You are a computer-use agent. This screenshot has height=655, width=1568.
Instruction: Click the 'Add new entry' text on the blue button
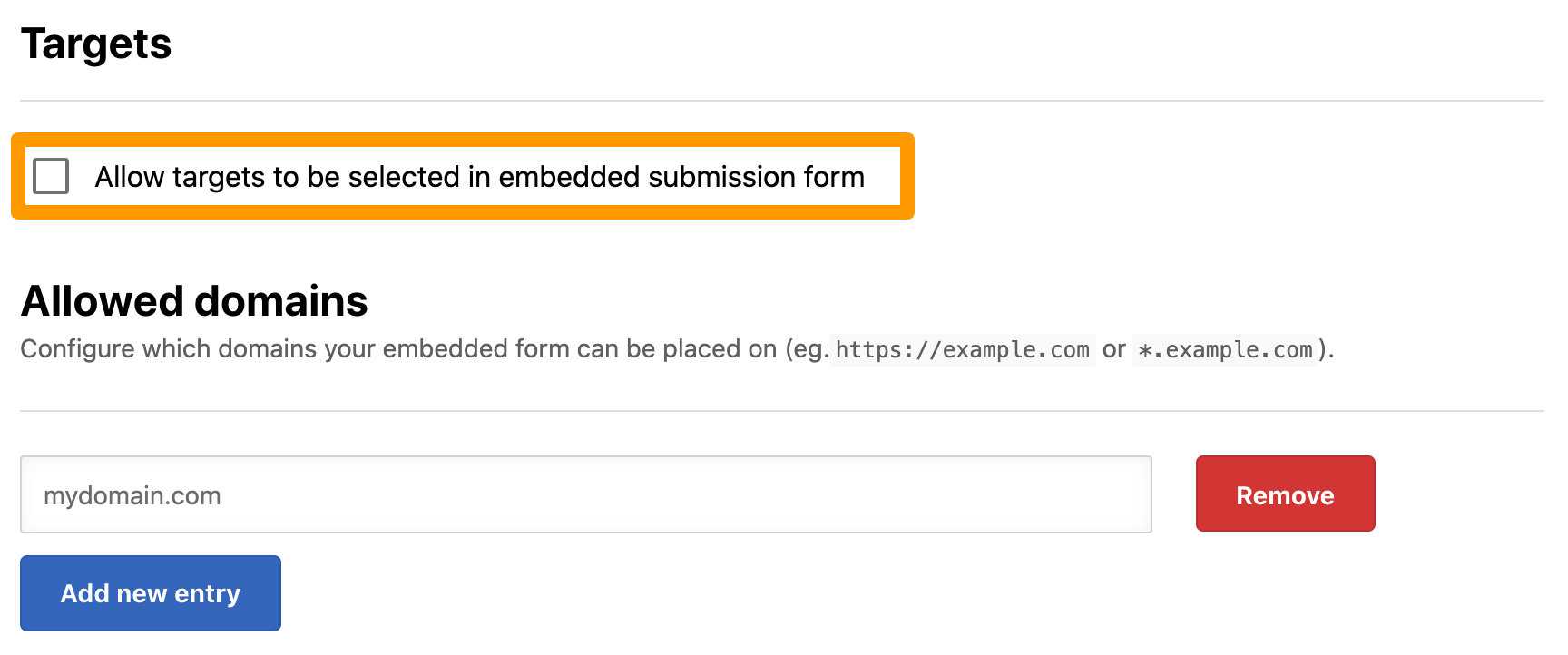[151, 593]
